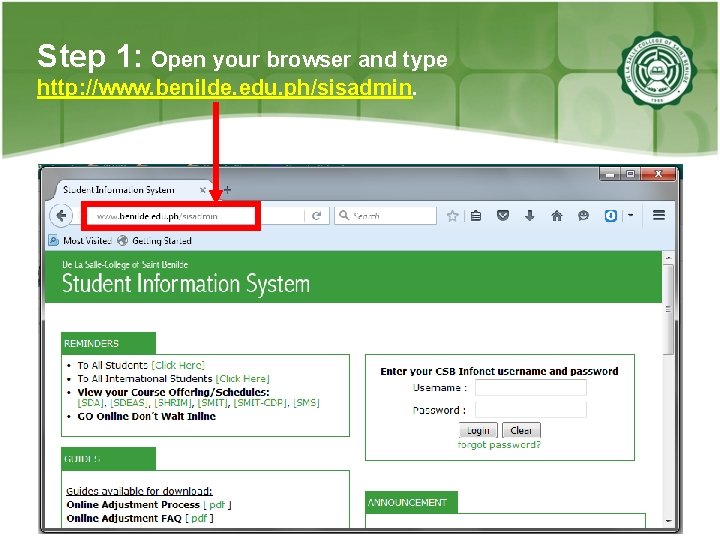Click the bookmark star icon
Screen dimensions: 720x540
point(452,216)
